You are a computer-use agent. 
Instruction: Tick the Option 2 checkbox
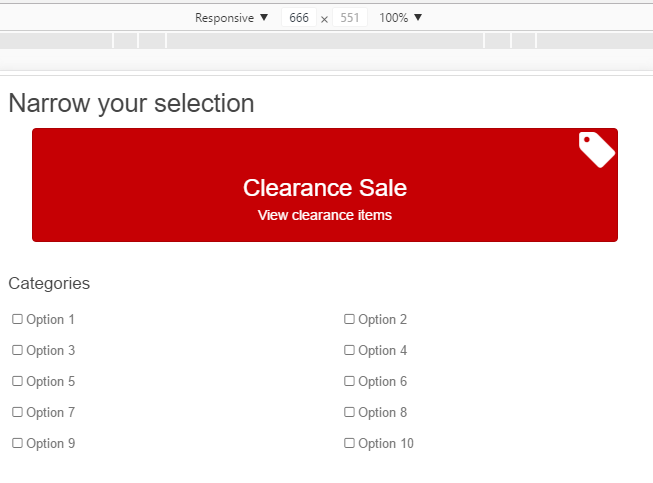coord(349,319)
